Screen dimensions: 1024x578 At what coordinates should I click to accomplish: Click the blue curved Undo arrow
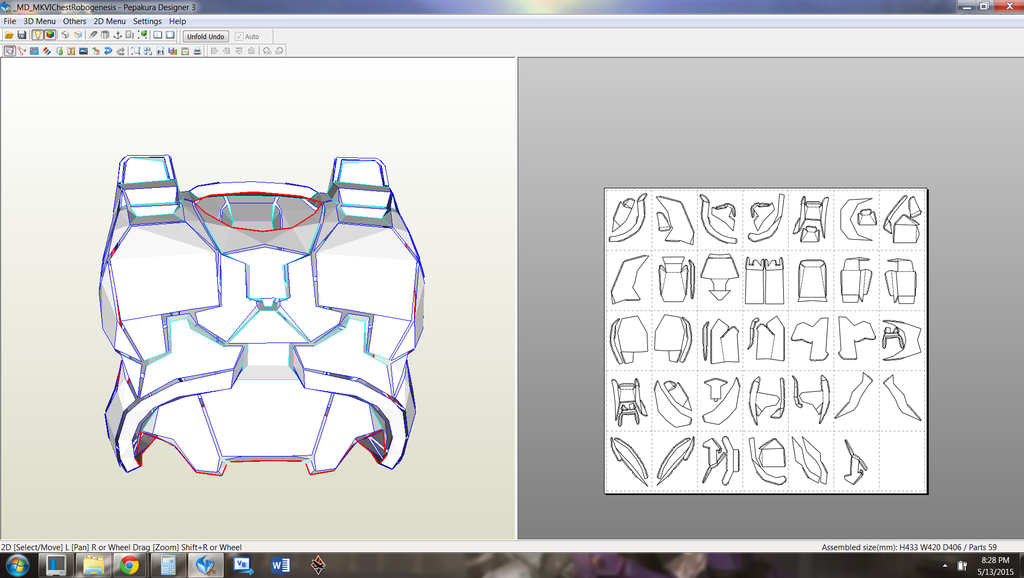coord(108,51)
